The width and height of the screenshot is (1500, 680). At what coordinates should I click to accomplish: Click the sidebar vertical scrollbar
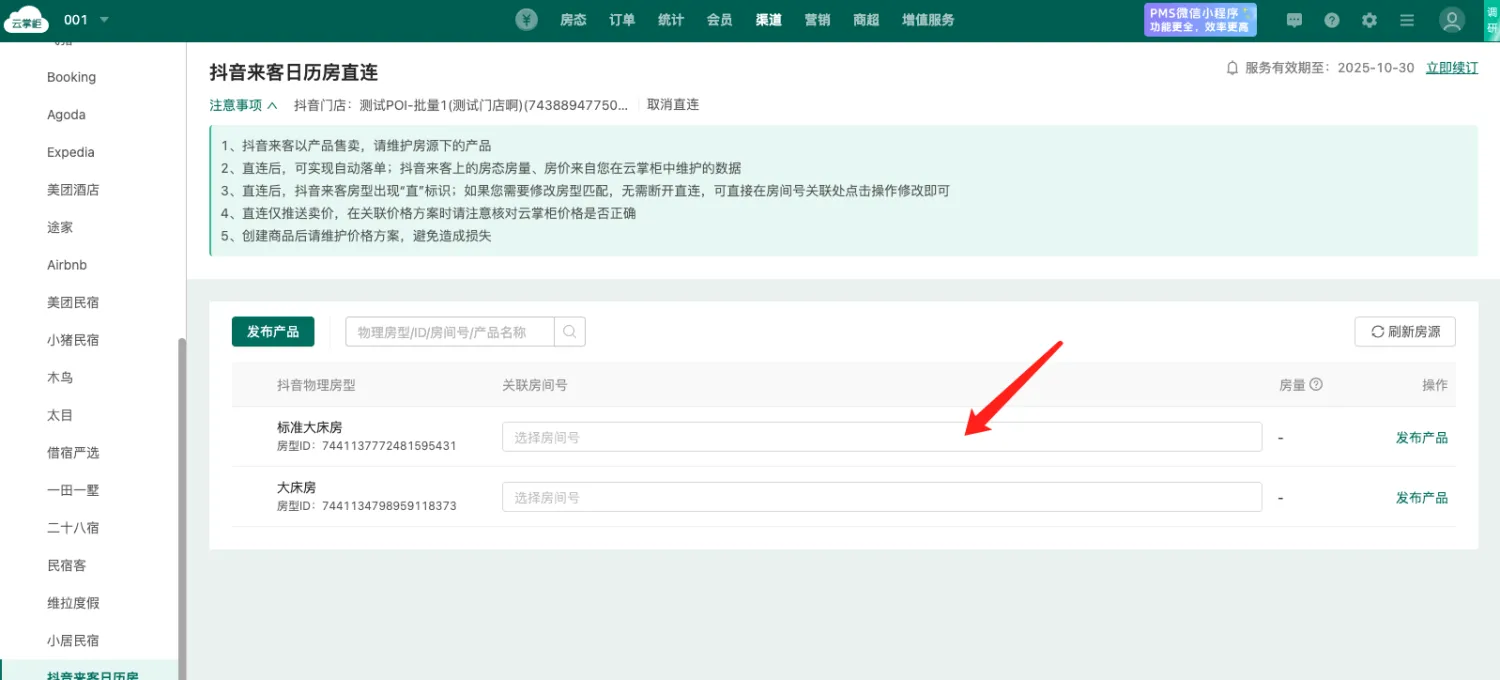click(182, 508)
